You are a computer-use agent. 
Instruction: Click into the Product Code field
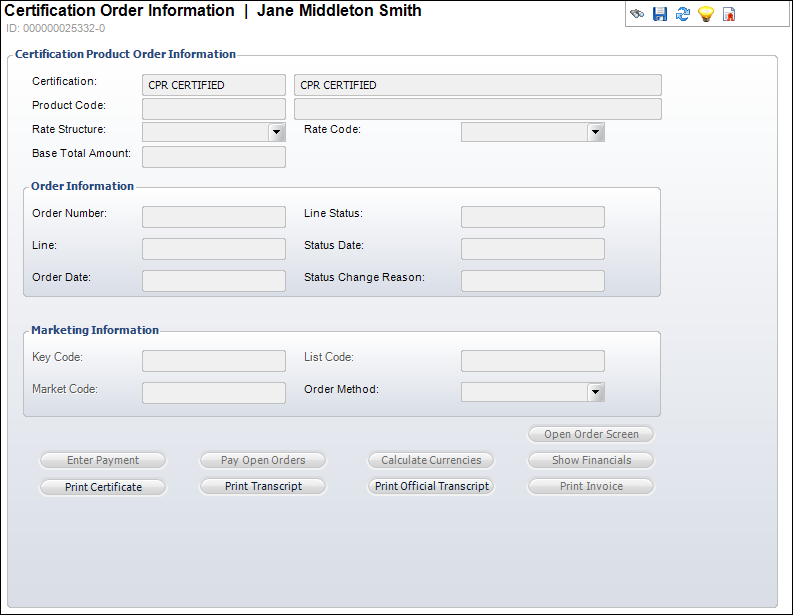click(214, 109)
